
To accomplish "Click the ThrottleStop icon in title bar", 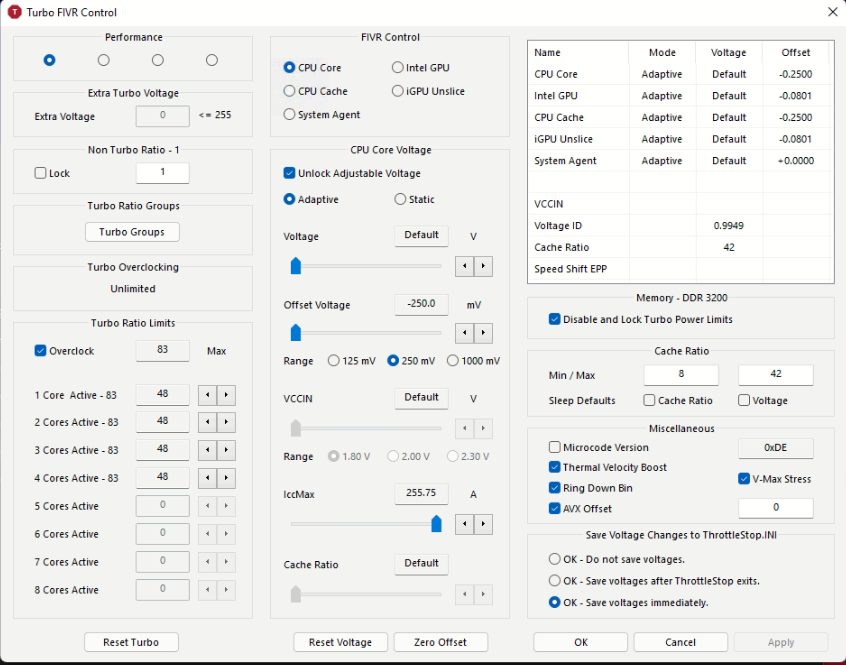I will click(x=14, y=12).
